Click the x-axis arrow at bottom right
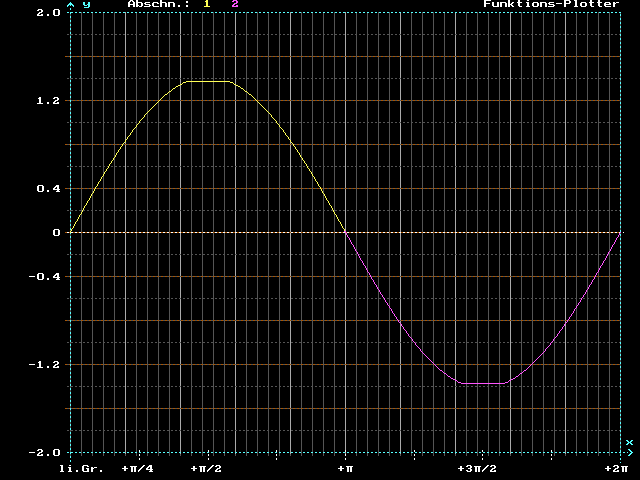 [x=630, y=452]
